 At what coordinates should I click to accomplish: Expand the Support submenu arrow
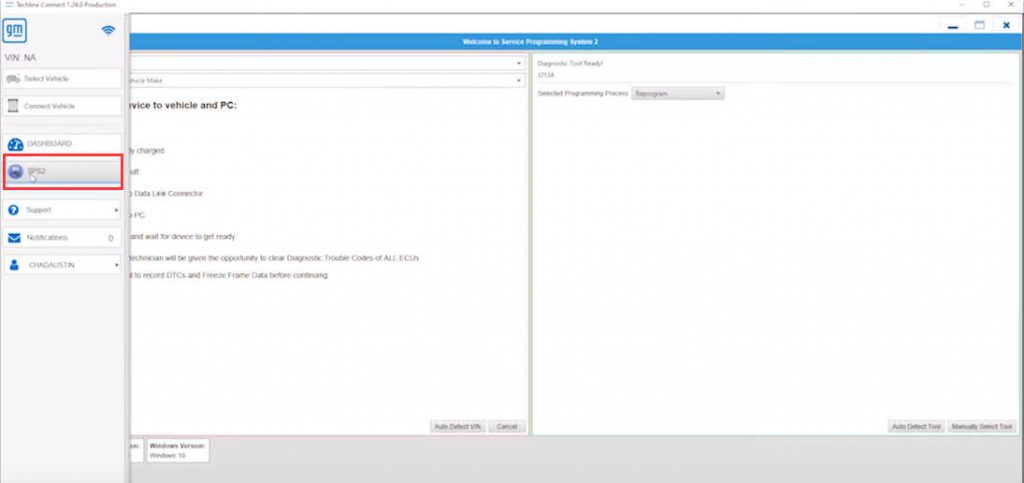(x=116, y=210)
